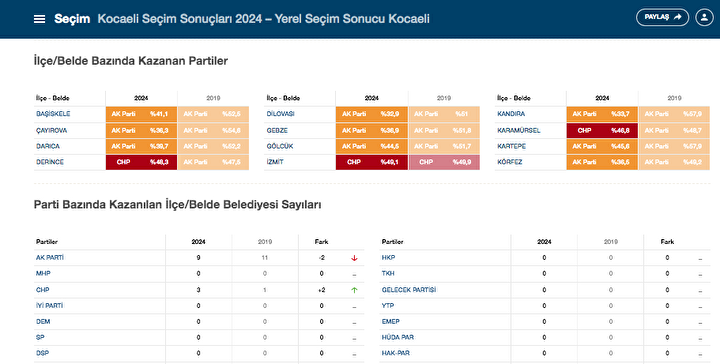Click İzmit's 2019 CHP pink result cell
The width and height of the screenshot is (720, 364).
(x=444, y=162)
